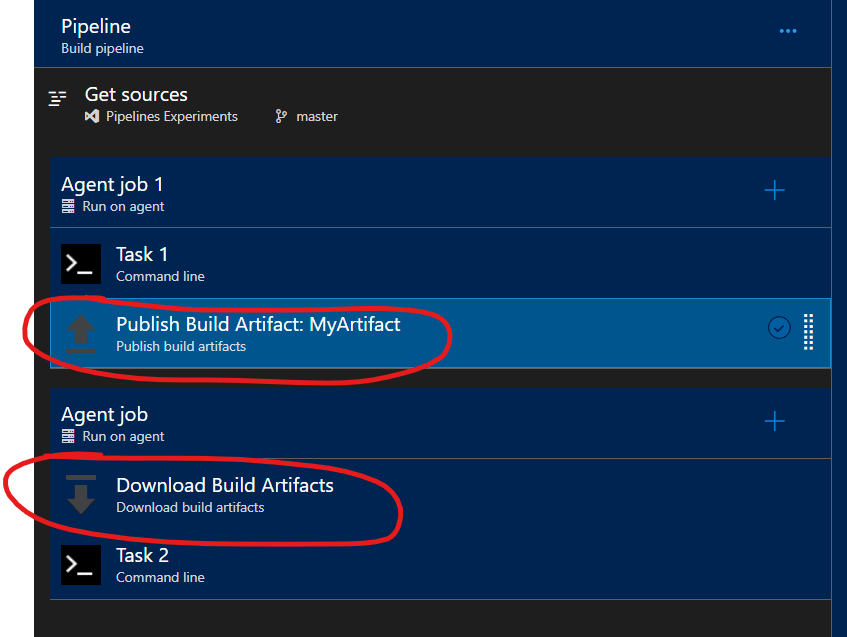Image resolution: width=847 pixels, height=637 pixels.
Task: Select the Pipeline header
Action: tap(432, 33)
